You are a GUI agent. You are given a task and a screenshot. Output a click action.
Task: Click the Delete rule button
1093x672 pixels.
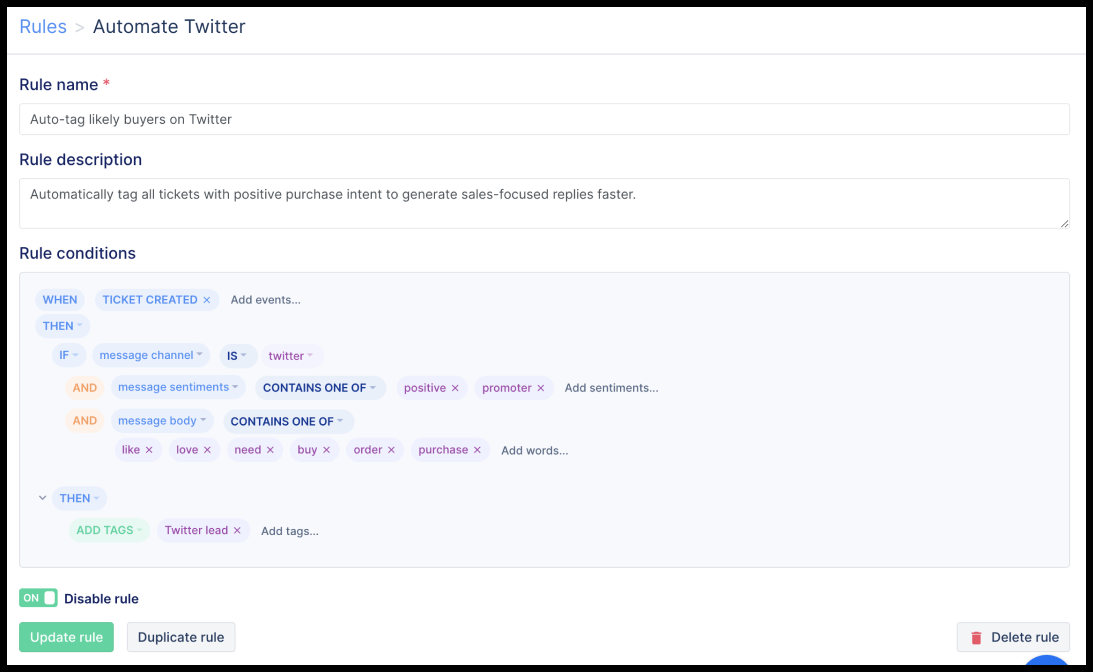click(x=1013, y=637)
